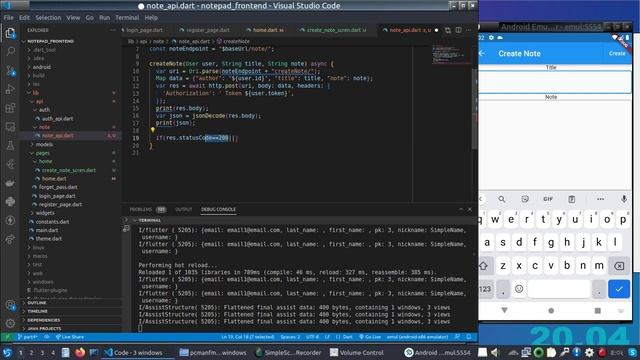
Task: Switch to register_page.dart tab
Action: click(204, 30)
